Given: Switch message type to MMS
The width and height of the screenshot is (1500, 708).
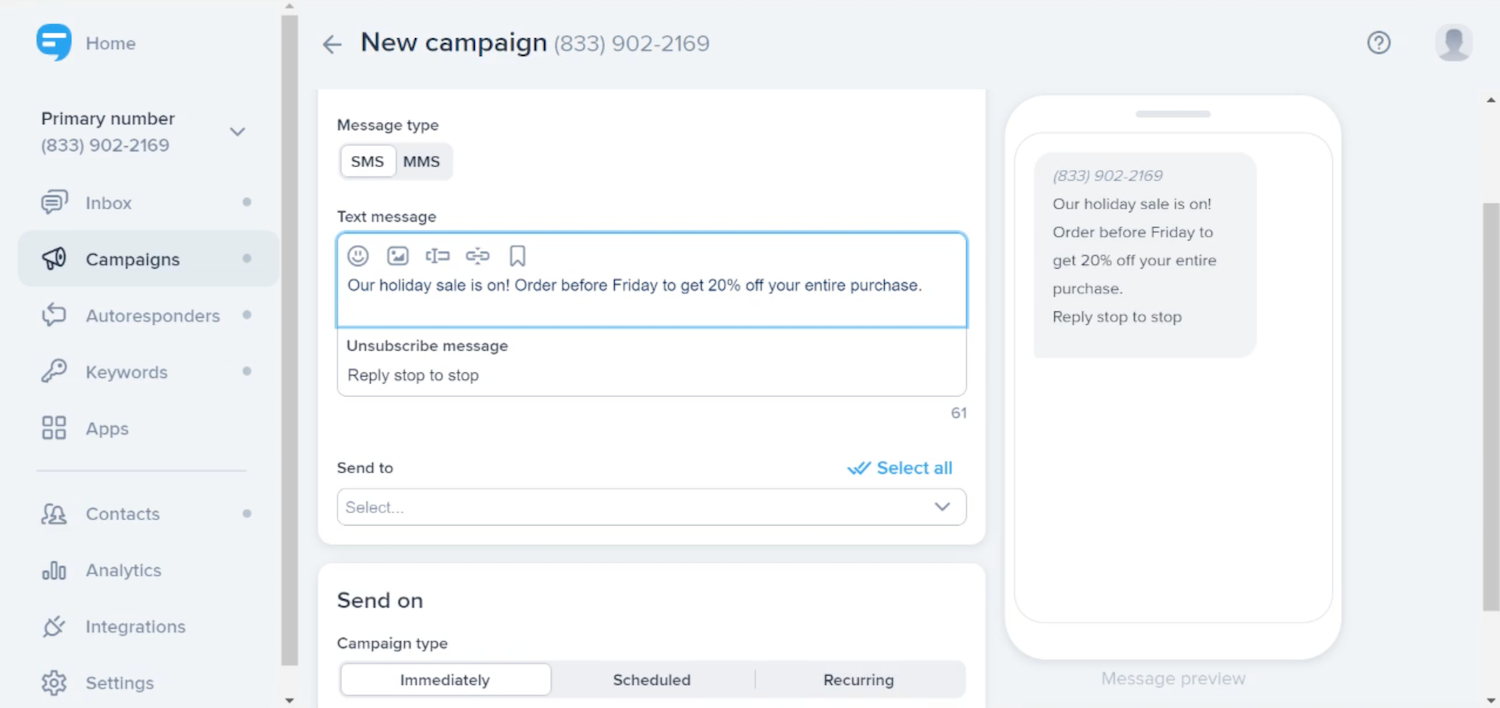Looking at the screenshot, I should (x=421, y=162).
